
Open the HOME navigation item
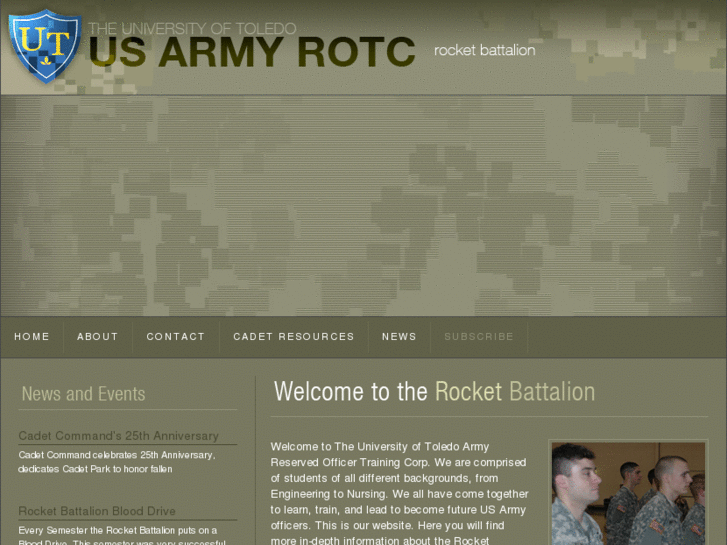point(32,337)
